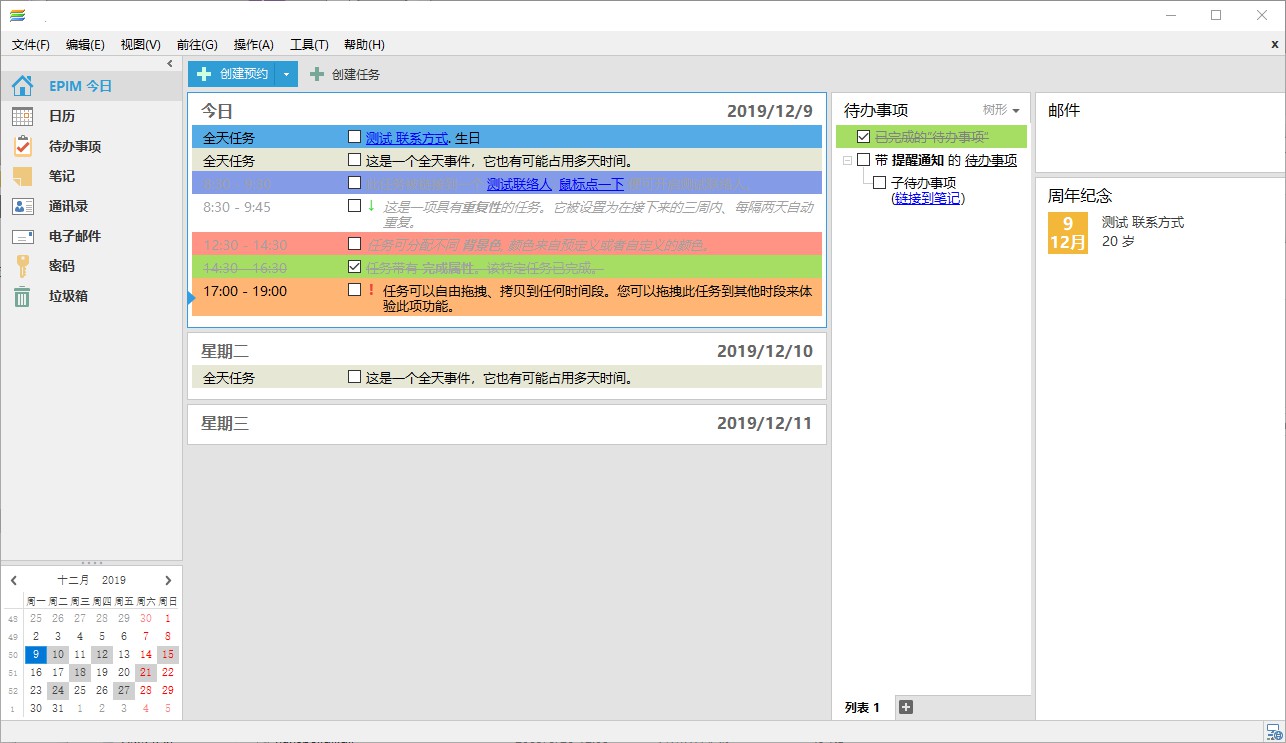The width and height of the screenshot is (1286, 743).
Task: Open the 文件(F) menu
Action: 31,45
